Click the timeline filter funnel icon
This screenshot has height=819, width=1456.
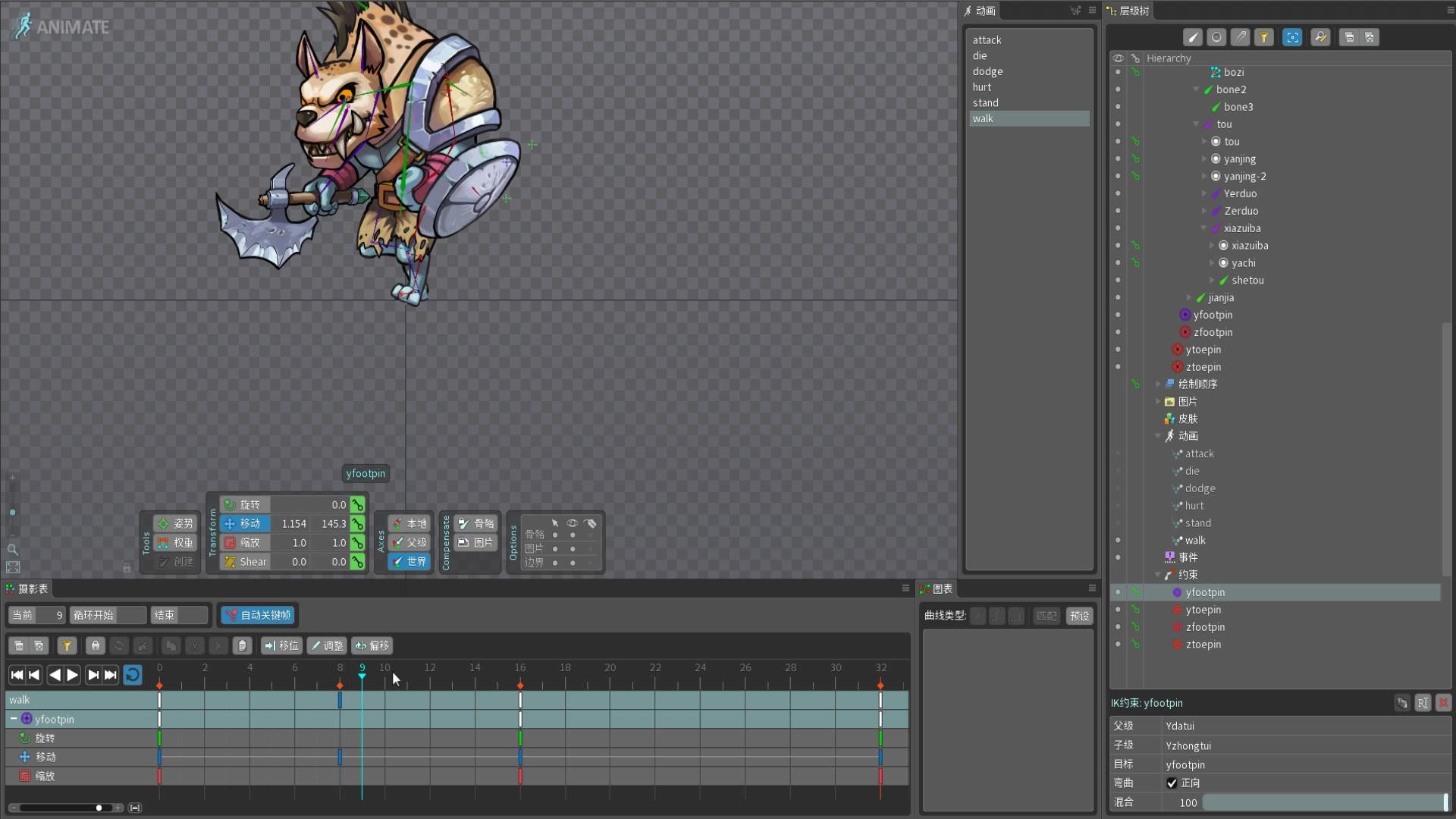click(67, 646)
